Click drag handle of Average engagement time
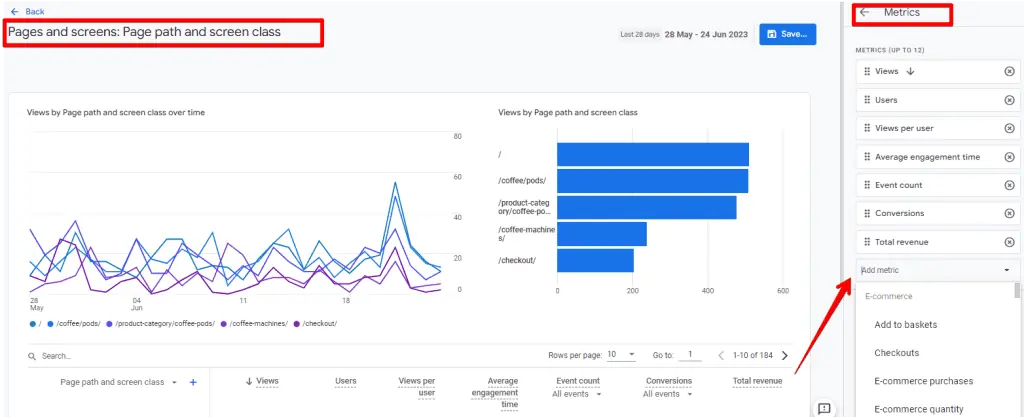The height and width of the screenshot is (417, 1024). [x=867, y=157]
